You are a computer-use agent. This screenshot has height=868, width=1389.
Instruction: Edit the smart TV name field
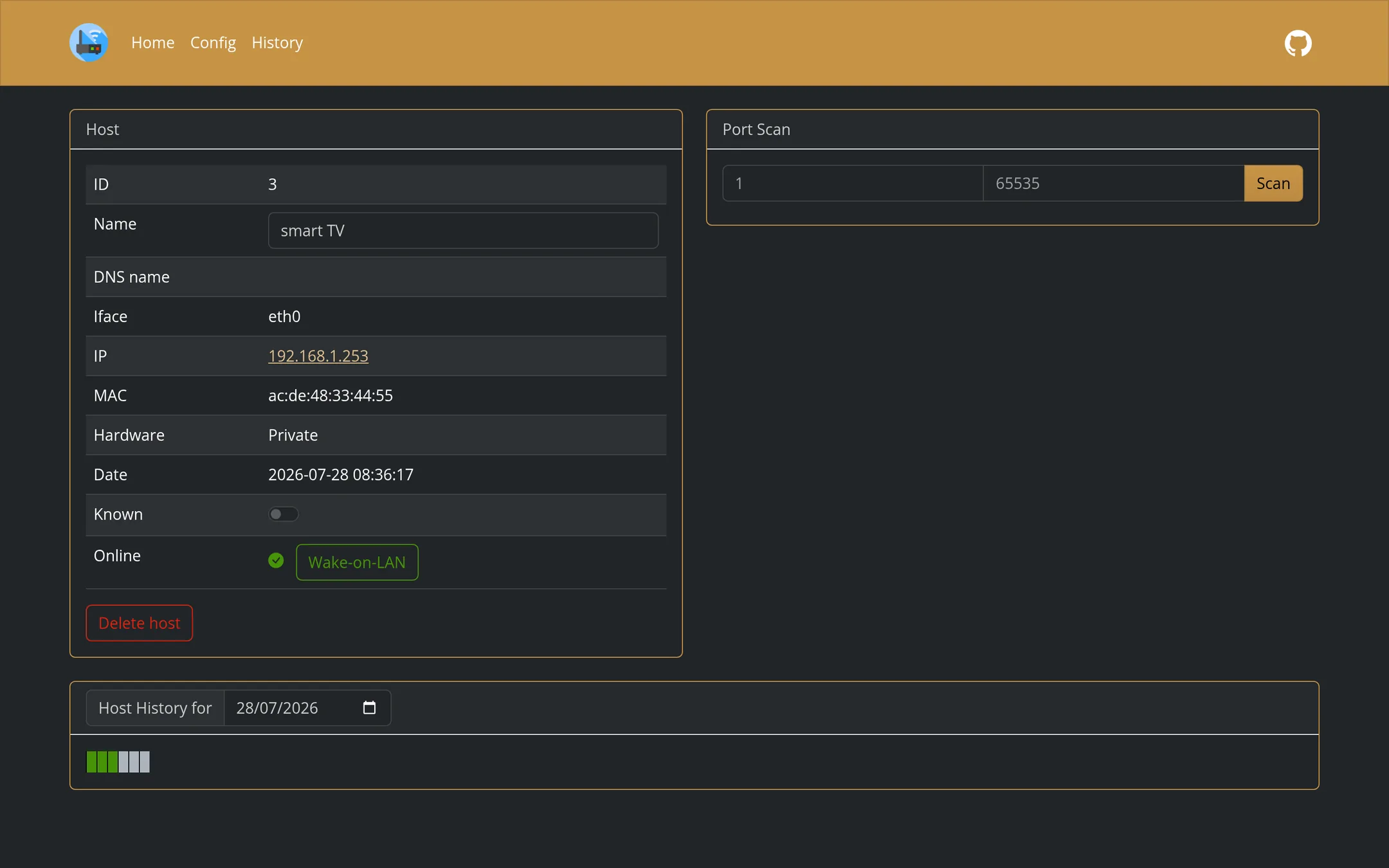(463, 231)
